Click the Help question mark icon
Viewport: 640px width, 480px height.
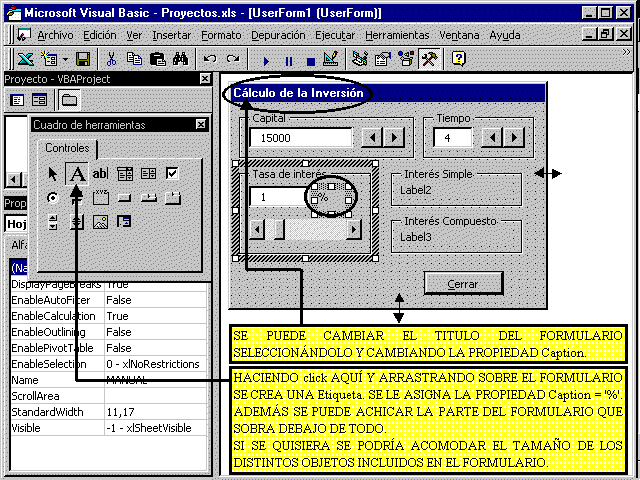click(459, 60)
